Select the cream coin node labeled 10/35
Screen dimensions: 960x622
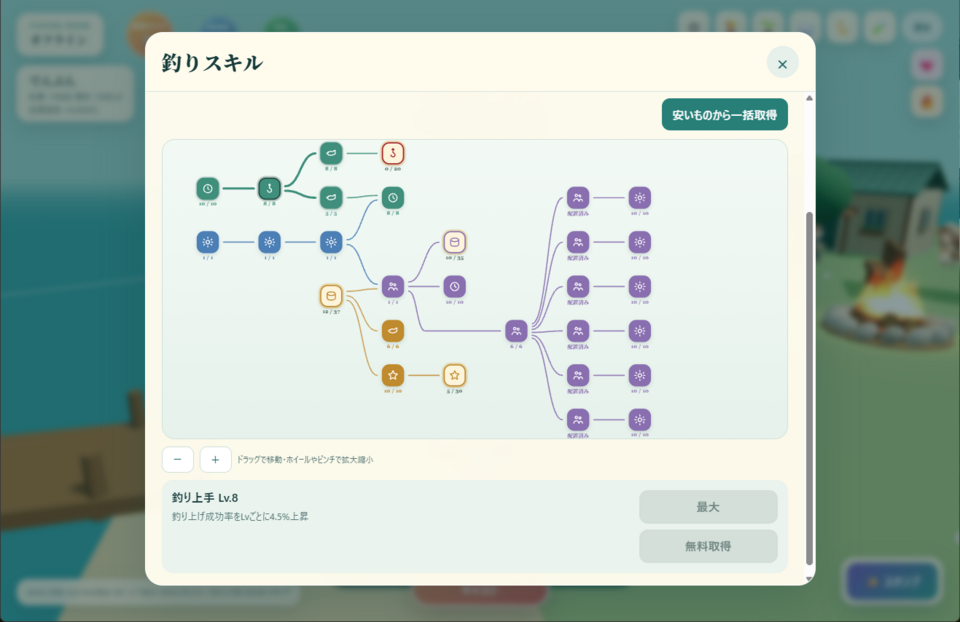point(454,242)
